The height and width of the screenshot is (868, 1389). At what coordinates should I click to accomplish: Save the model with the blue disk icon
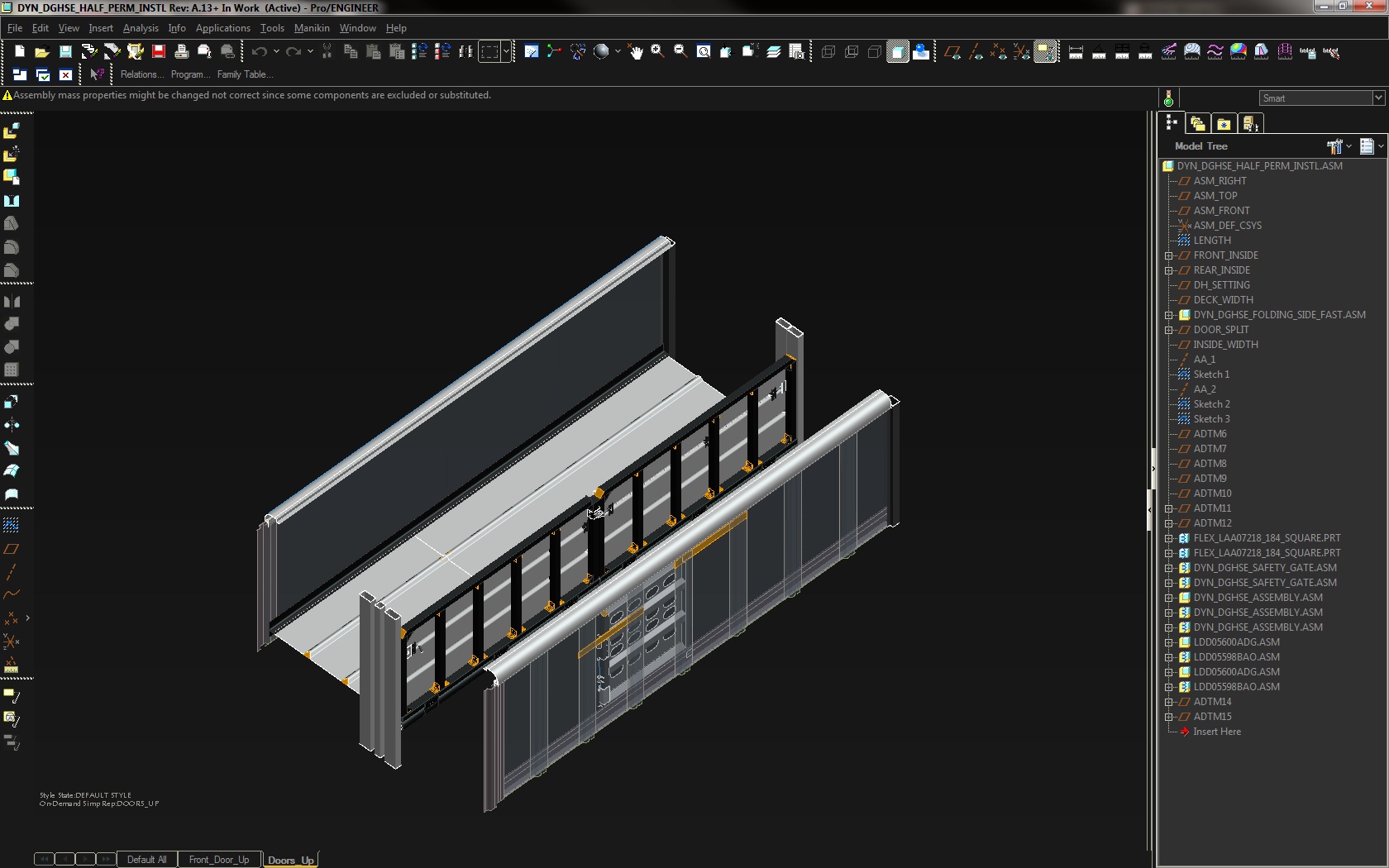tap(65, 51)
